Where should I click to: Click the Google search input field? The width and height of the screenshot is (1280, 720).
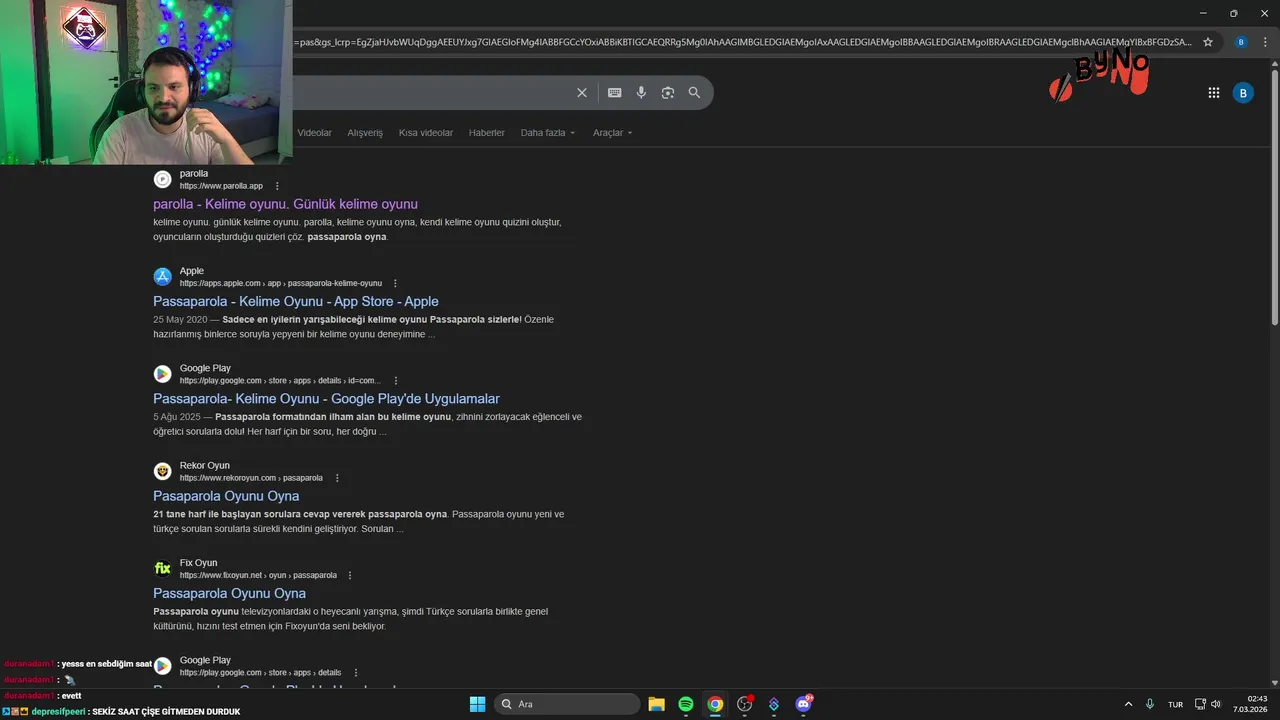430,93
